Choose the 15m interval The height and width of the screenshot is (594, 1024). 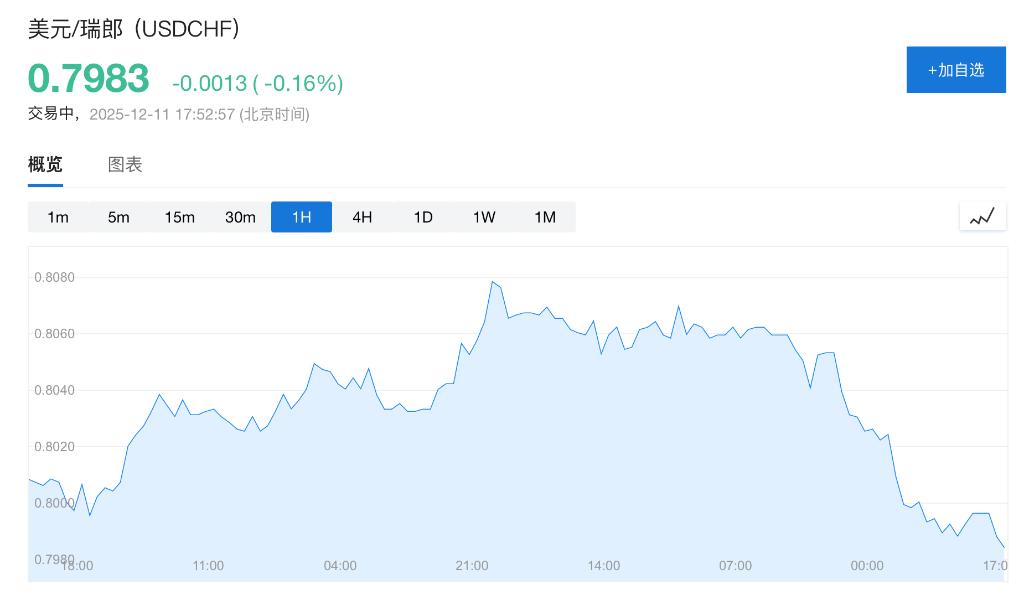pyautogui.click(x=180, y=217)
